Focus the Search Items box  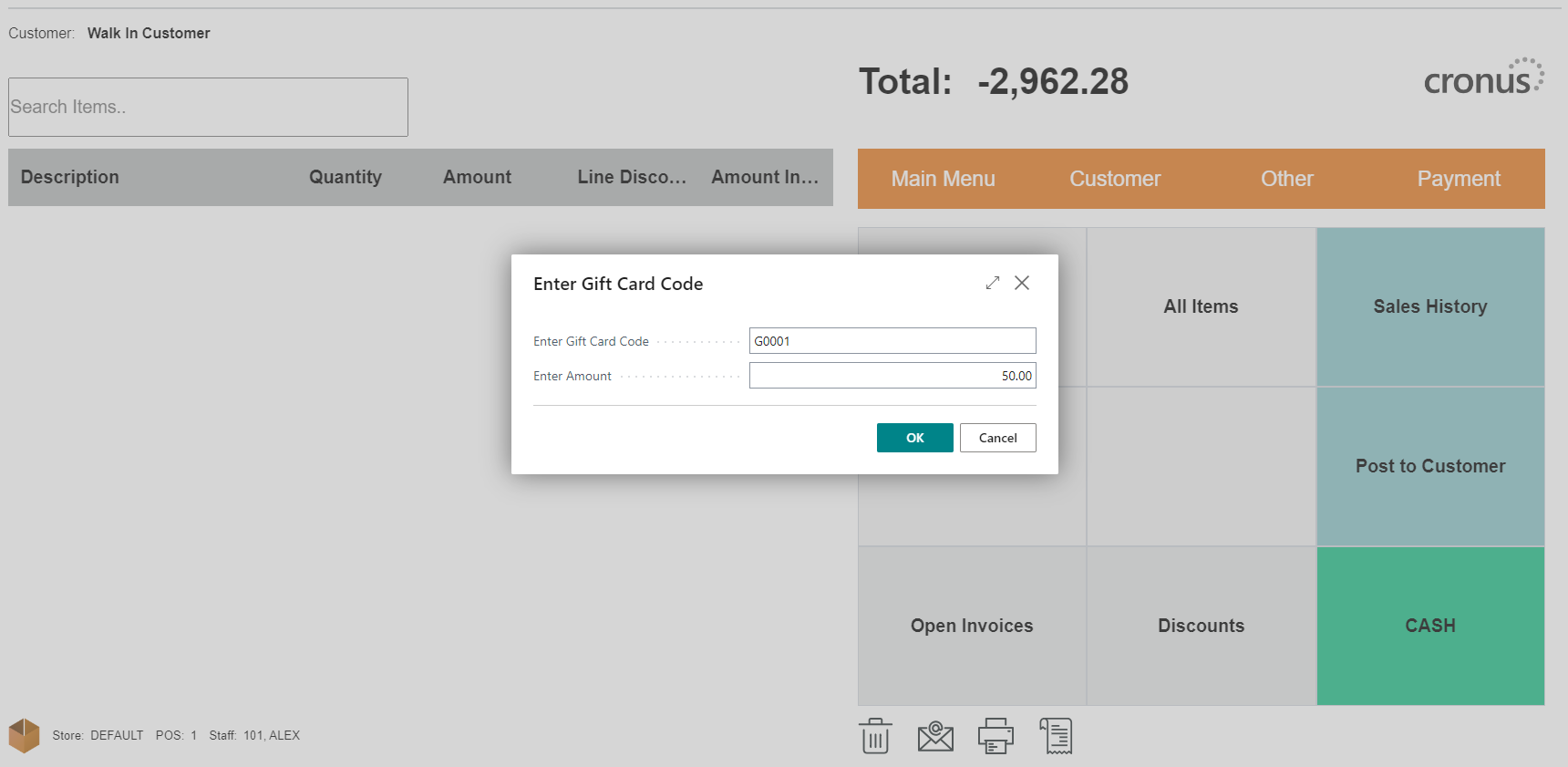pyautogui.click(x=208, y=107)
